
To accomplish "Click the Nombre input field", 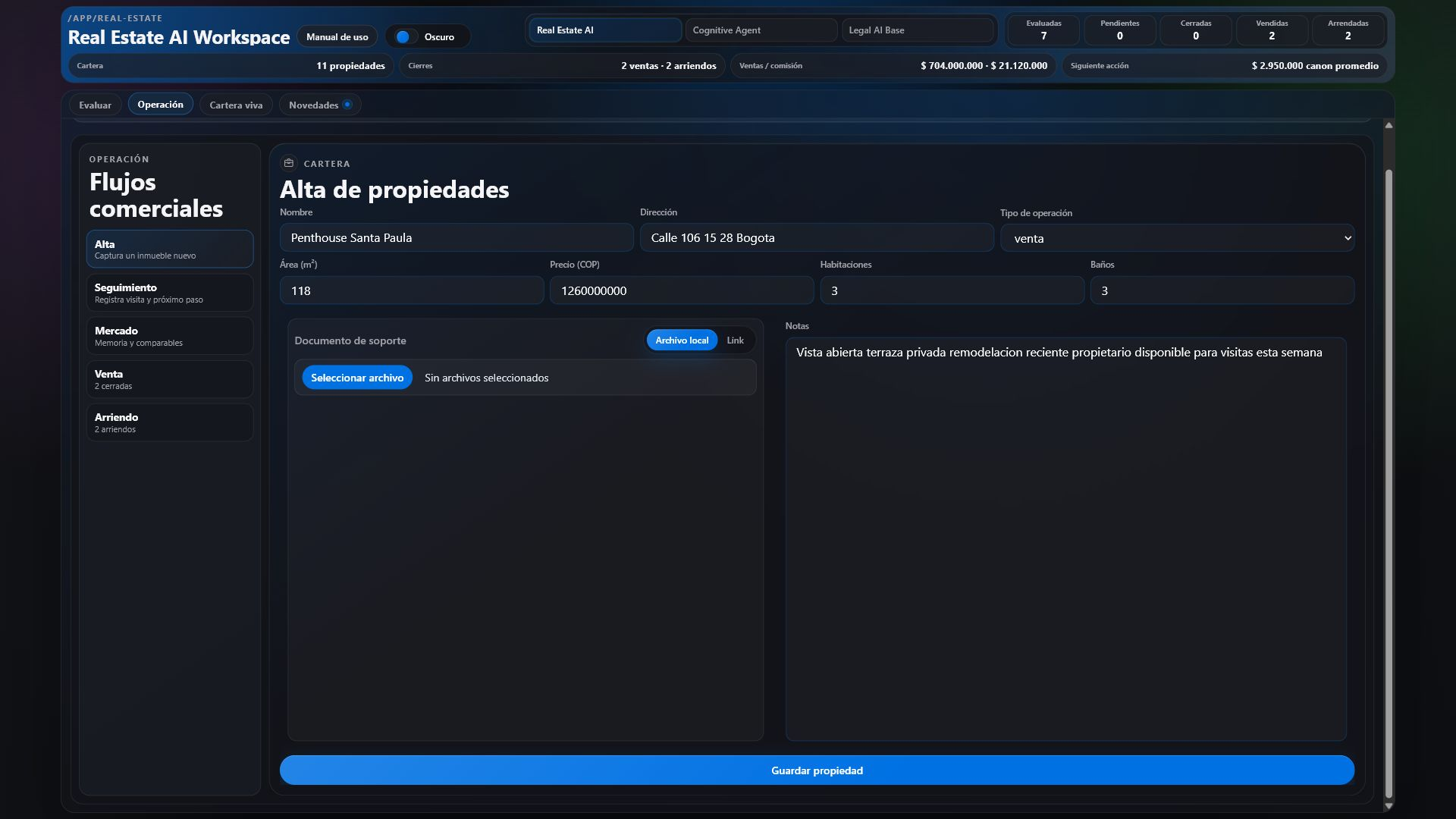I will coord(457,237).
